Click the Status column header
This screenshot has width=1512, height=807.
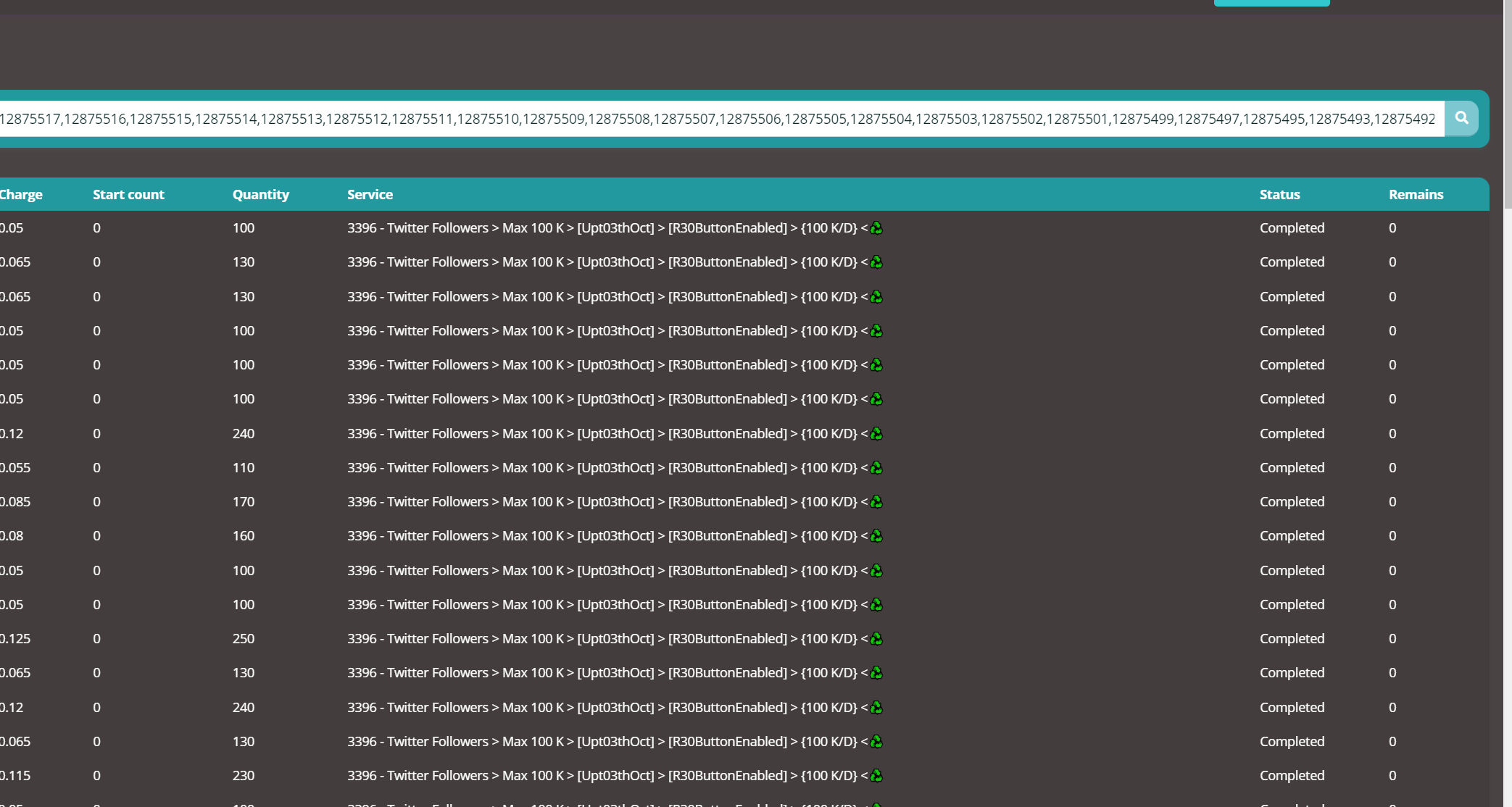[1279, 194]
